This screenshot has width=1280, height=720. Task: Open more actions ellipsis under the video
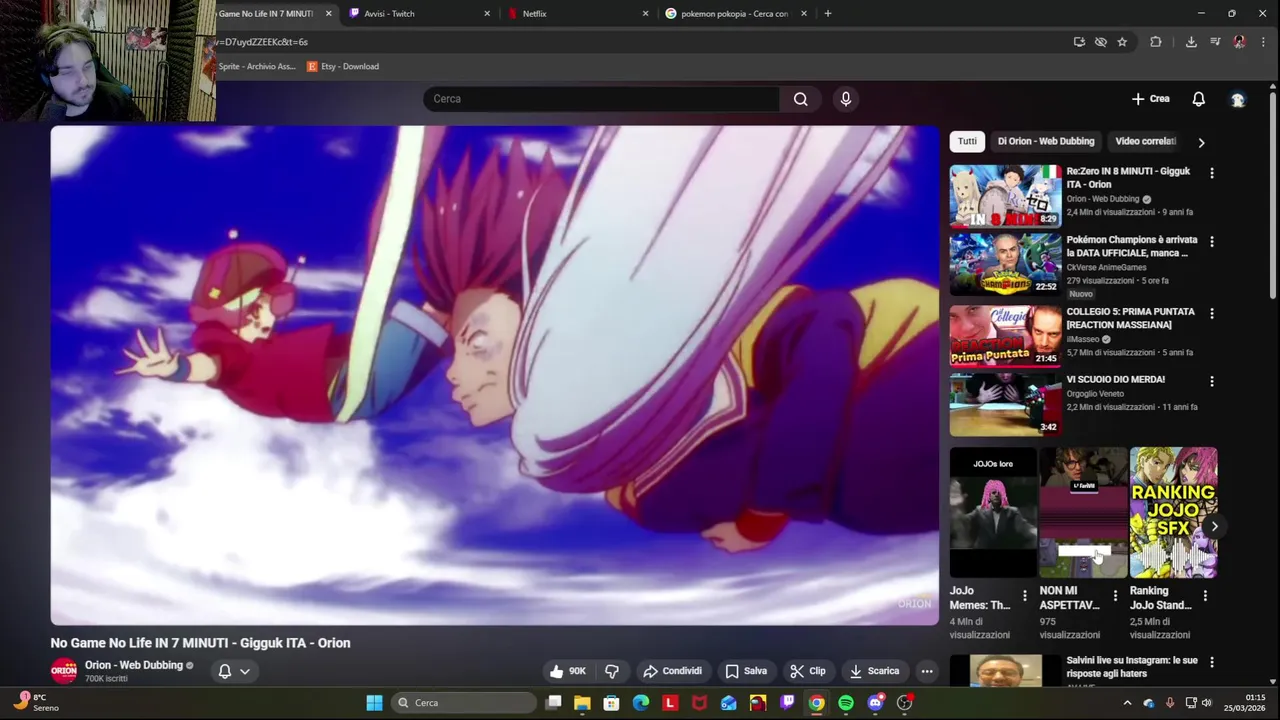927,671
